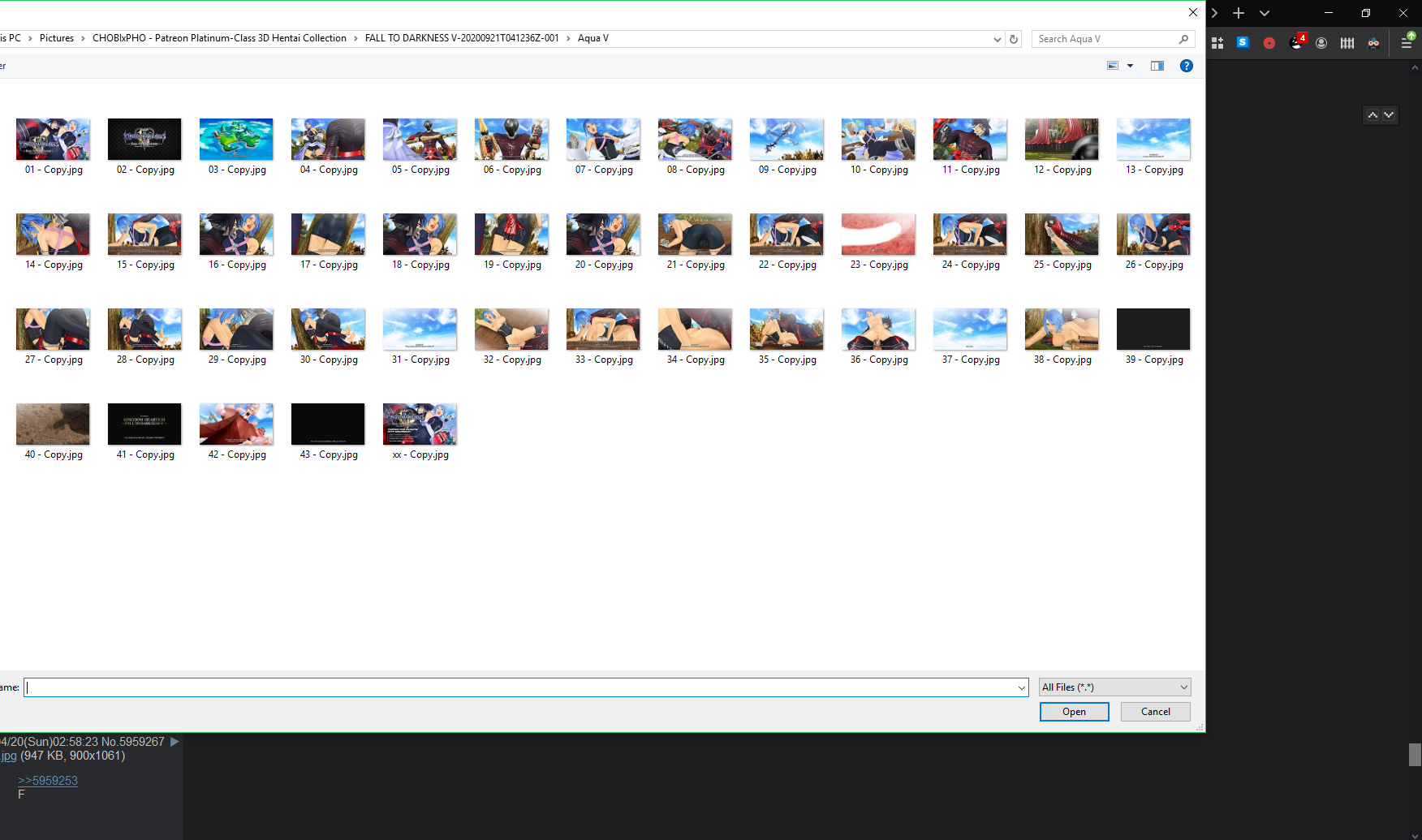Expand the file name history dropdown

1022,687
